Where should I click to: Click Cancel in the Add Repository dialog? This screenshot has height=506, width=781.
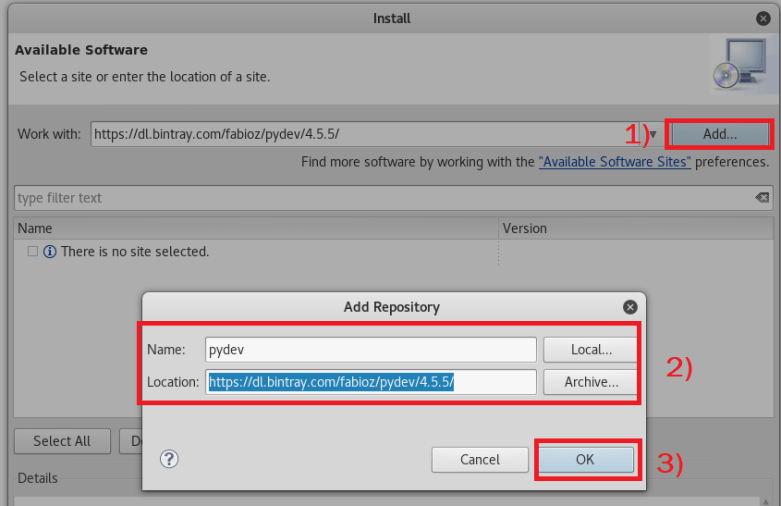(x=480, y=459)
